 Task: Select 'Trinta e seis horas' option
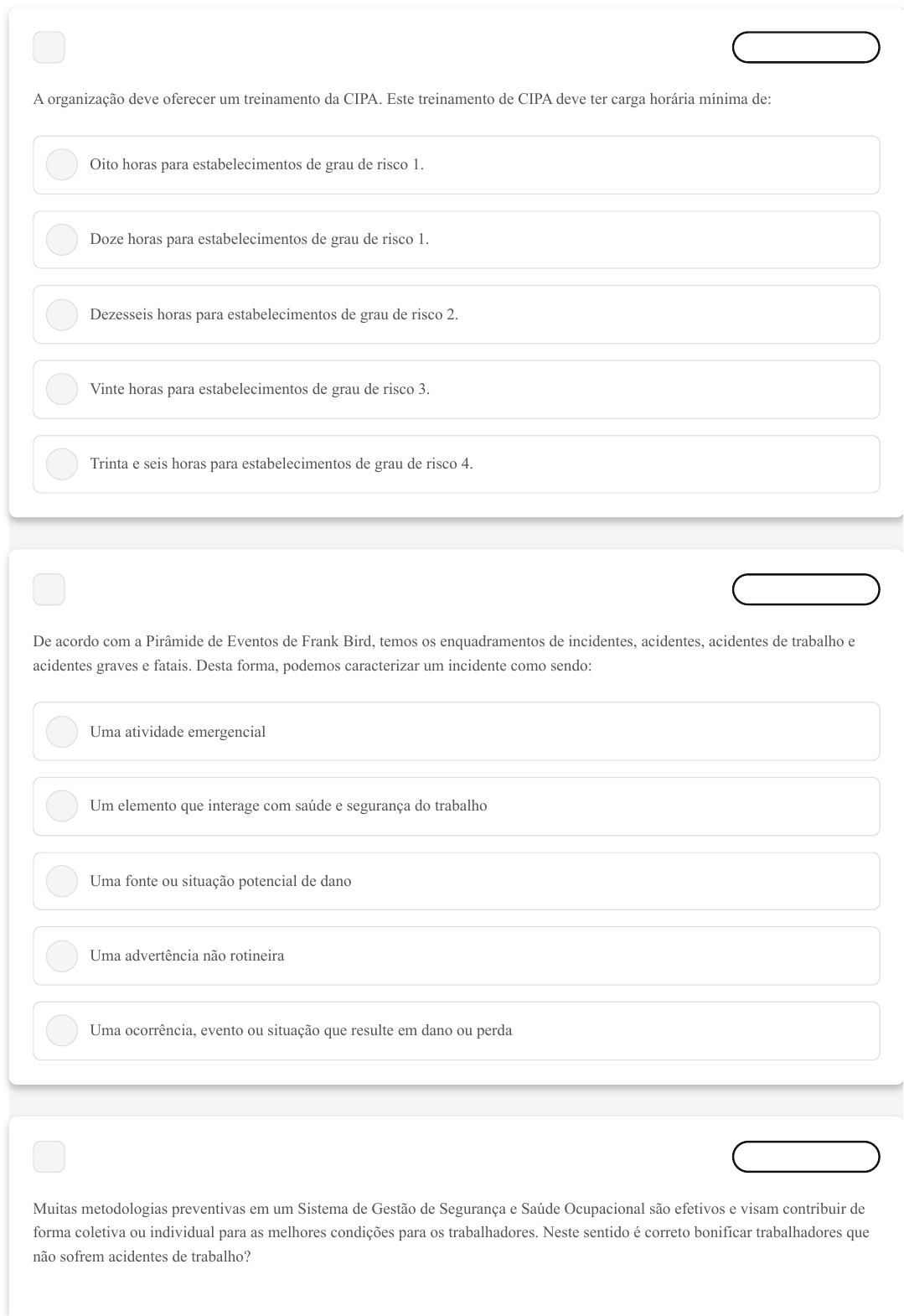click(x=61, y=464)
